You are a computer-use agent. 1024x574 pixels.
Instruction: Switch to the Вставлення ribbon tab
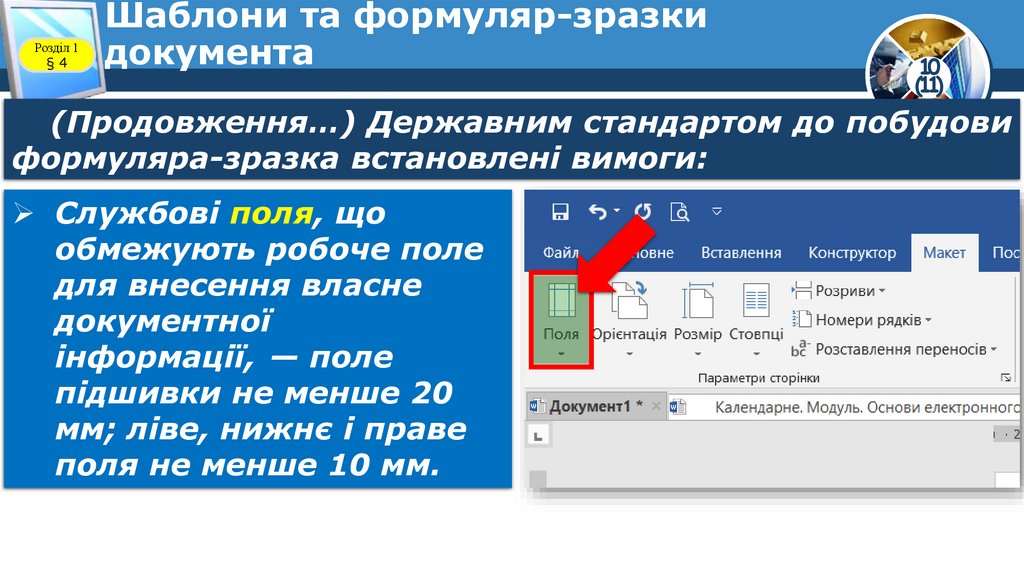741,253
